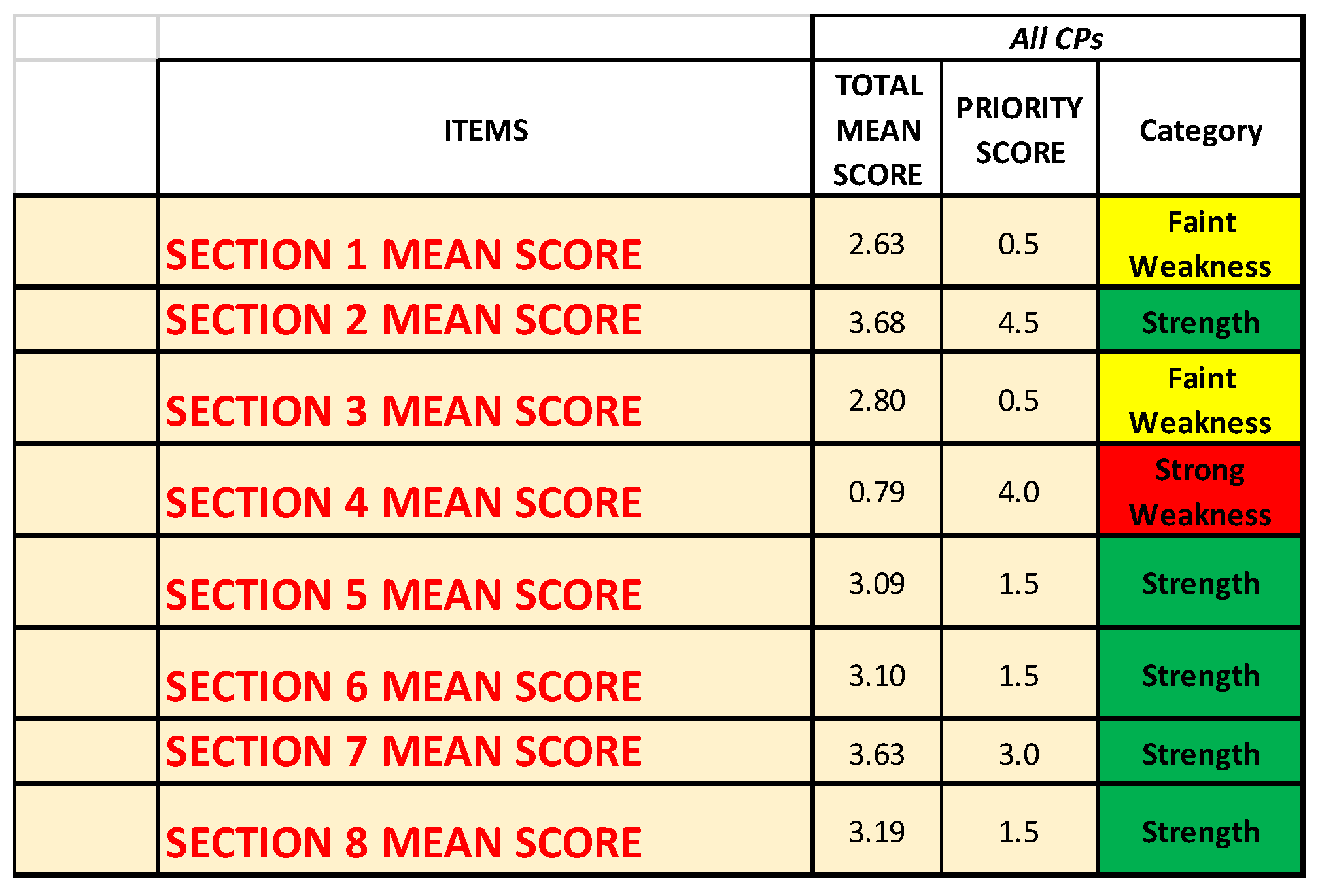The height and width of the screenshot is (896, 1320).
Task: Select the 4.5 priority score cell
Action: [x=1018, y=322]
